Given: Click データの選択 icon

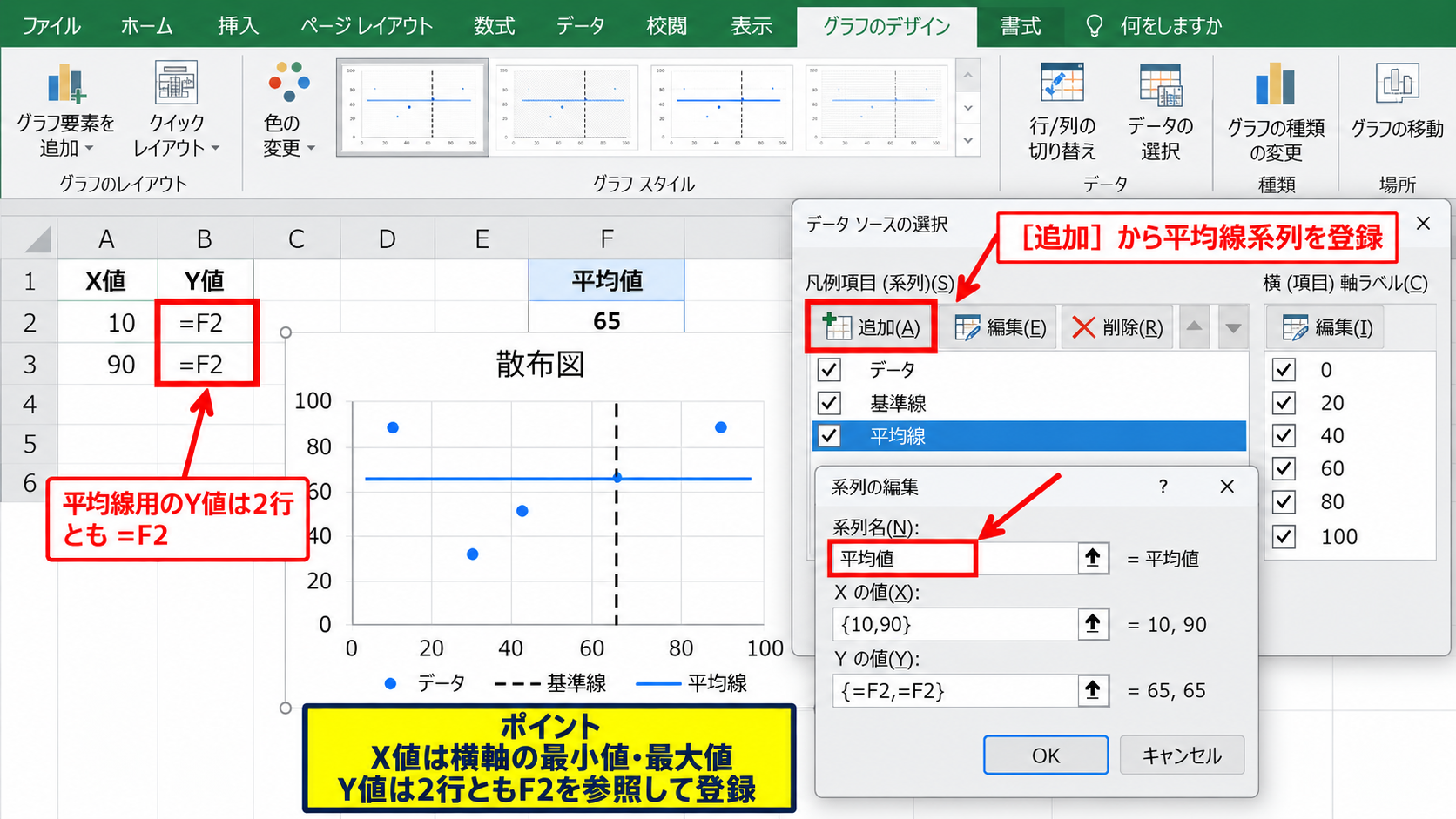Looking at the screenshot, I should [x=1161, y=84].
